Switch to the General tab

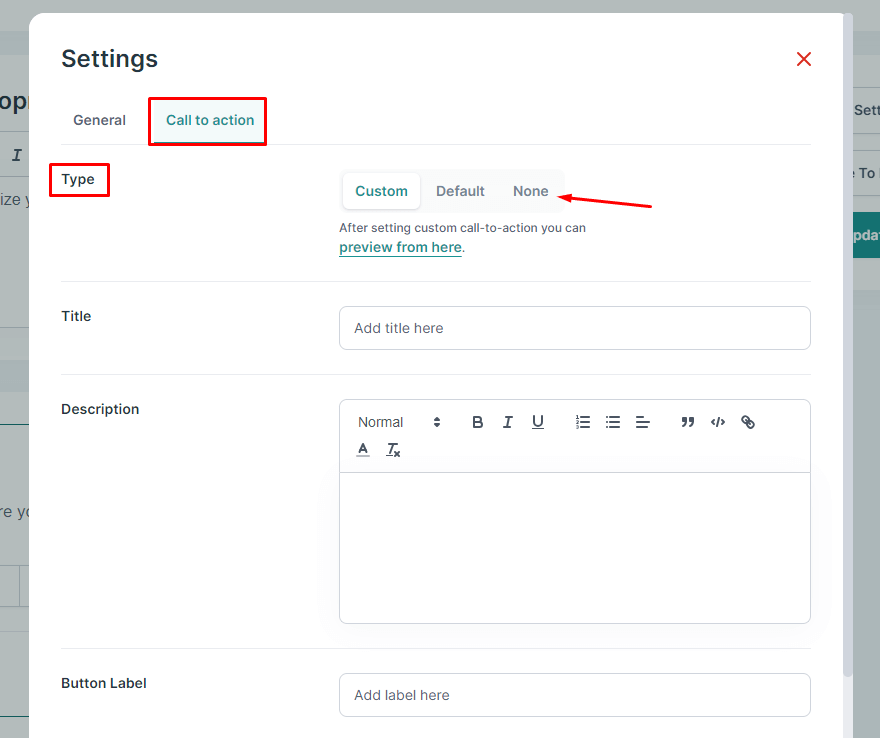coord(99,120)
